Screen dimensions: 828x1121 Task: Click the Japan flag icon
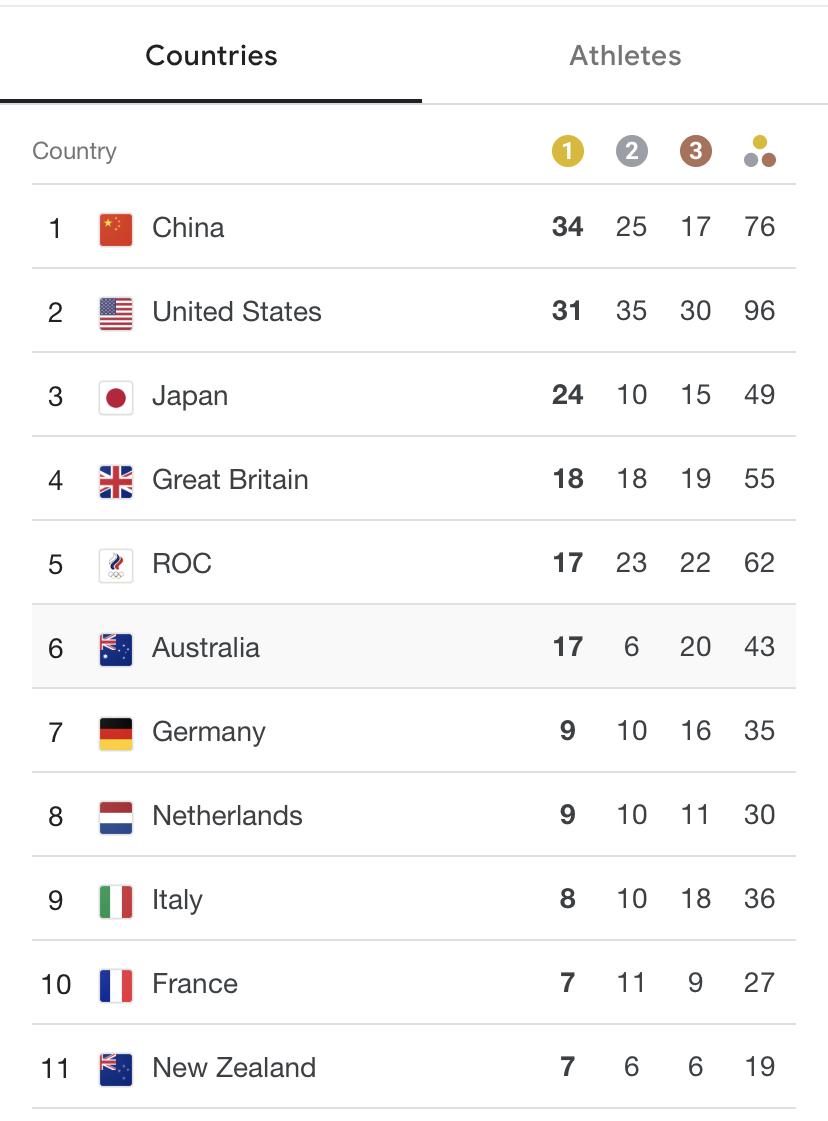[x=116, y=397]
